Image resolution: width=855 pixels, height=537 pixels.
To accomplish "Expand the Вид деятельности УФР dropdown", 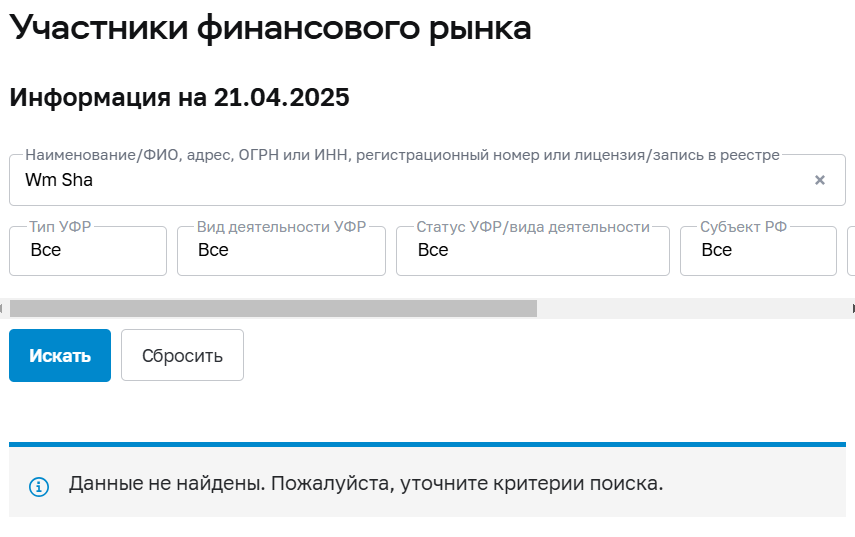I will point(281,250).
